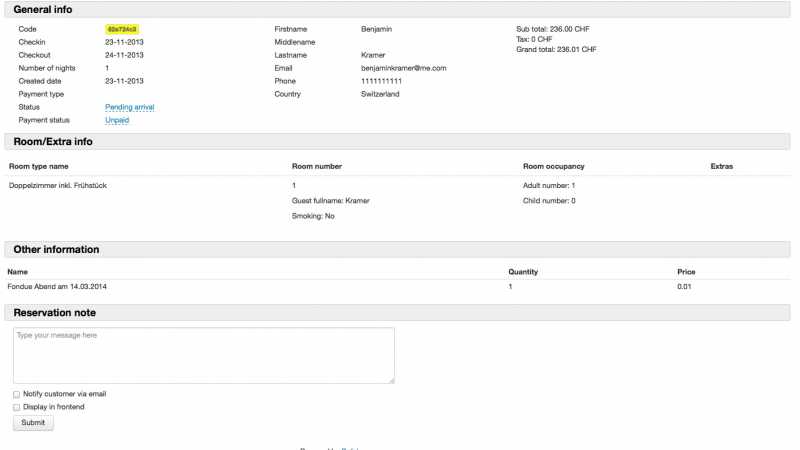The width and height of the screenshot is (800, 450).
Task: Click the Other information section header
Action: click(56, 249)
